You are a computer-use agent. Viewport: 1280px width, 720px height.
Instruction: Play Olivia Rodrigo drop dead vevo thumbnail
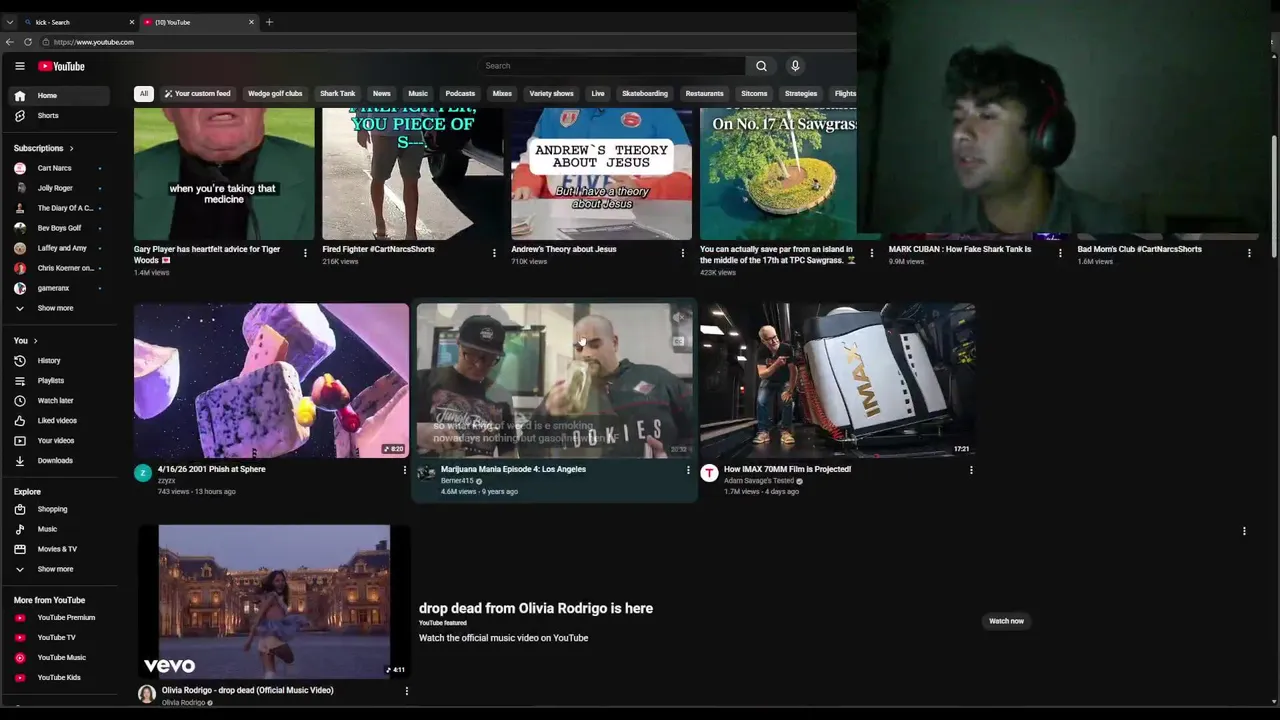274,601
